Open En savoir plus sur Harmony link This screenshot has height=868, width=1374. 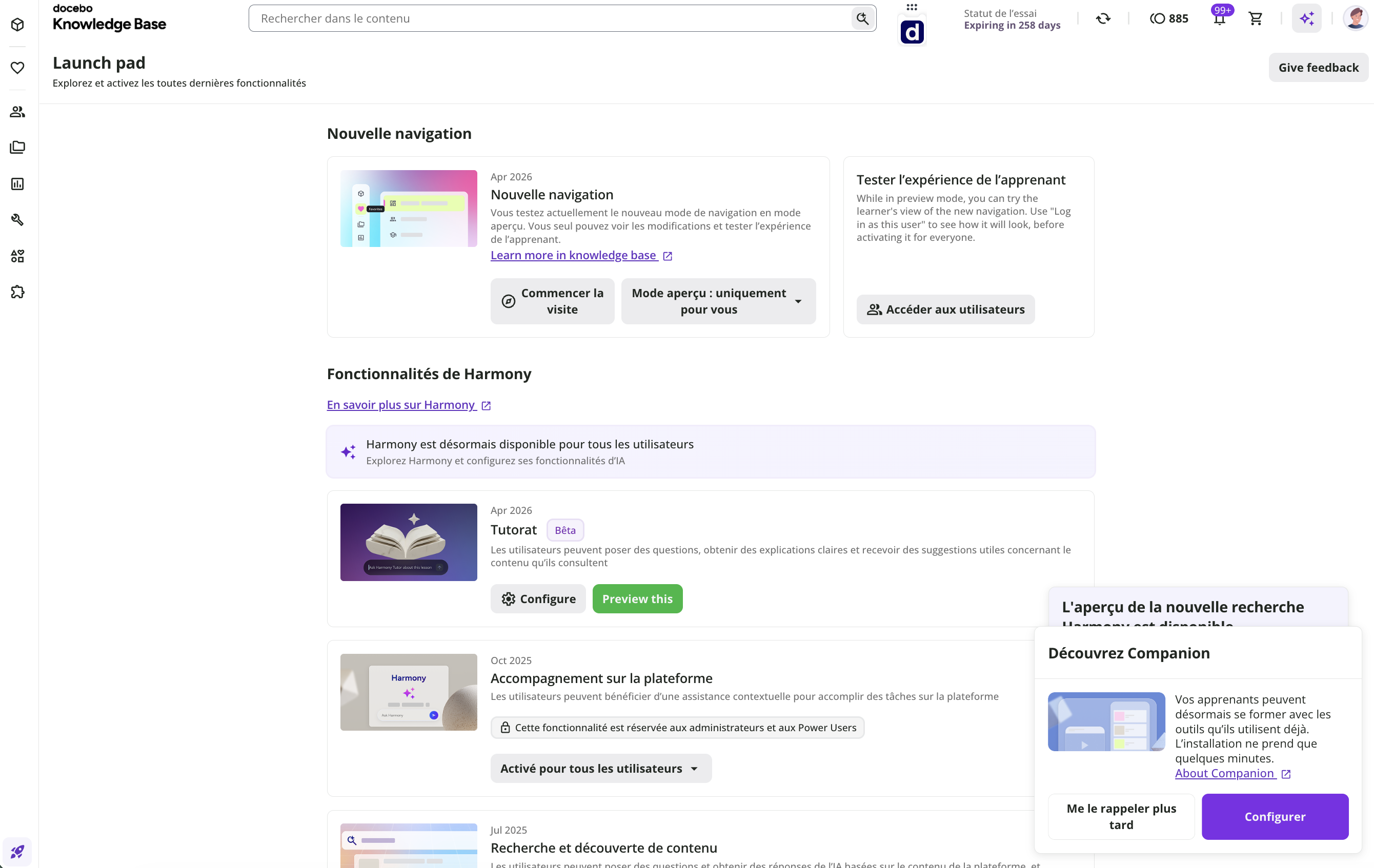coord(409,405)
